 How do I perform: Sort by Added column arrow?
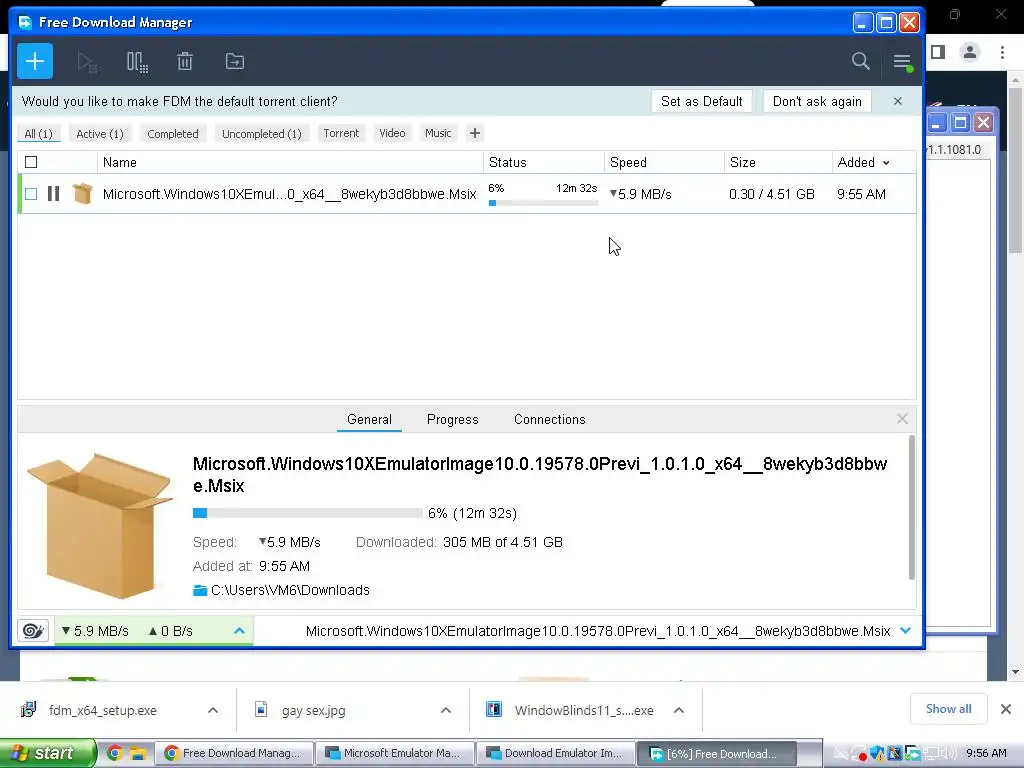click(x=886, y=163)
